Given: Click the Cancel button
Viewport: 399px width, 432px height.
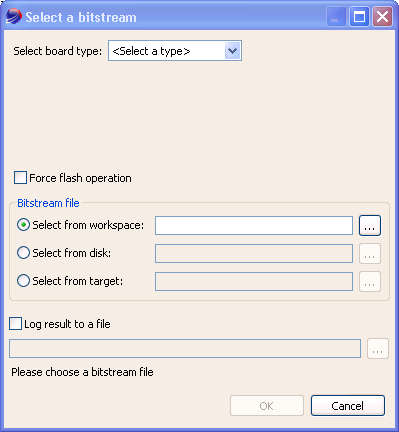Looking at the screenshot, I should pyautogui.click(x=348, y=406).
